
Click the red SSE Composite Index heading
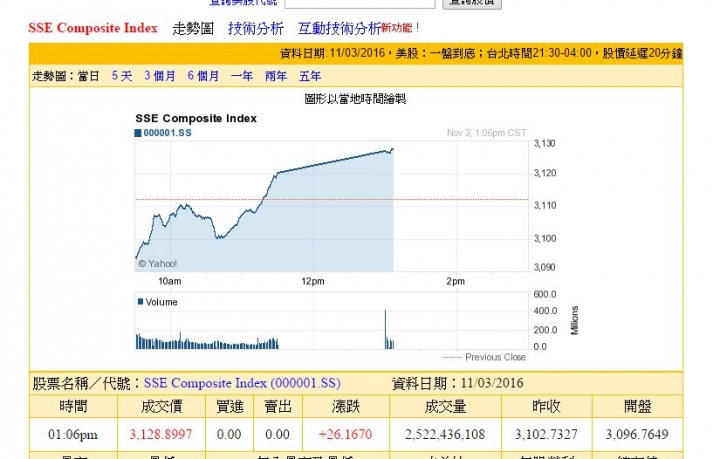pyautogui.click(x=93, y=28)
